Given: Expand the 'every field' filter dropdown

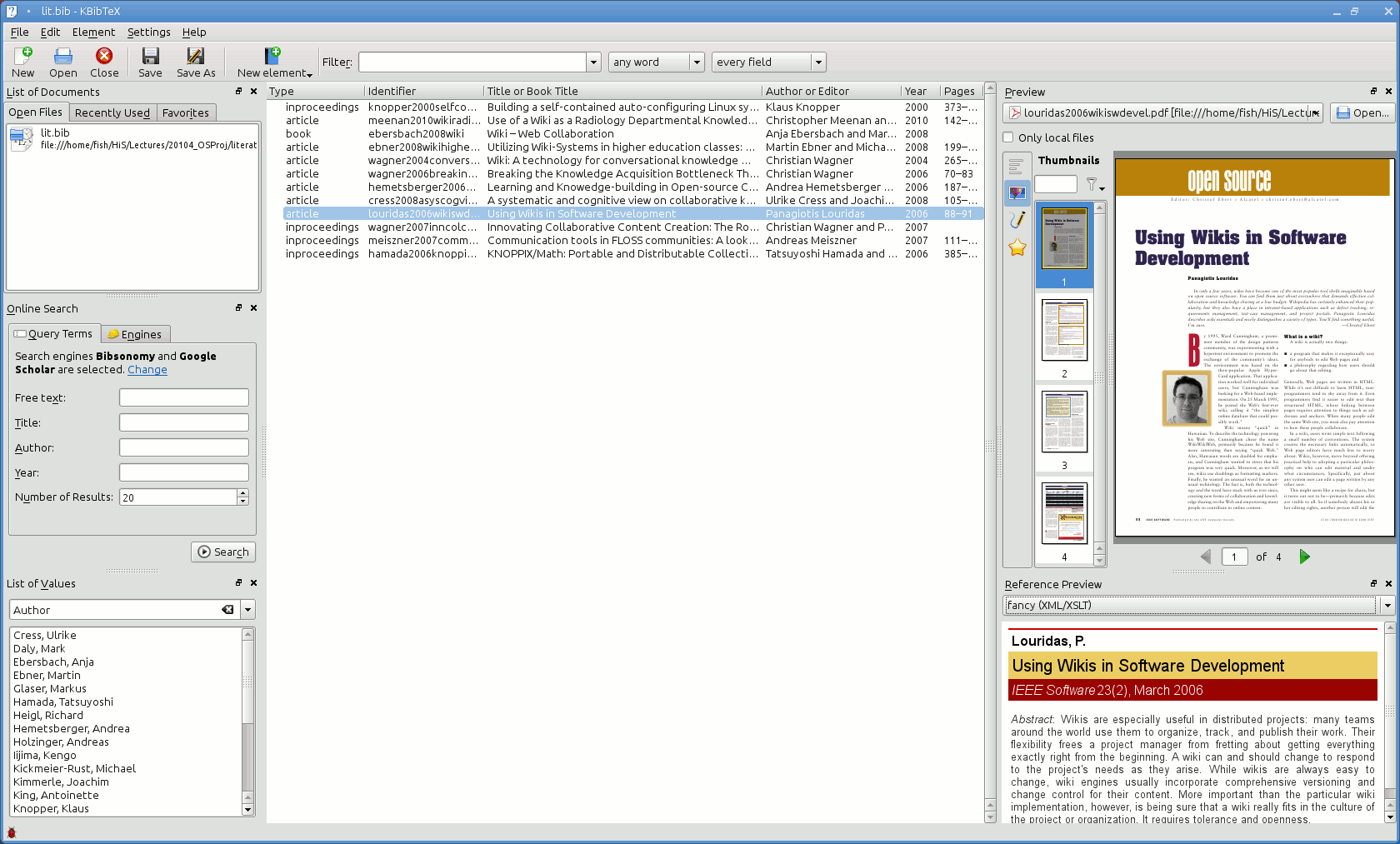Looking at the screenshot, I should 818,62.
